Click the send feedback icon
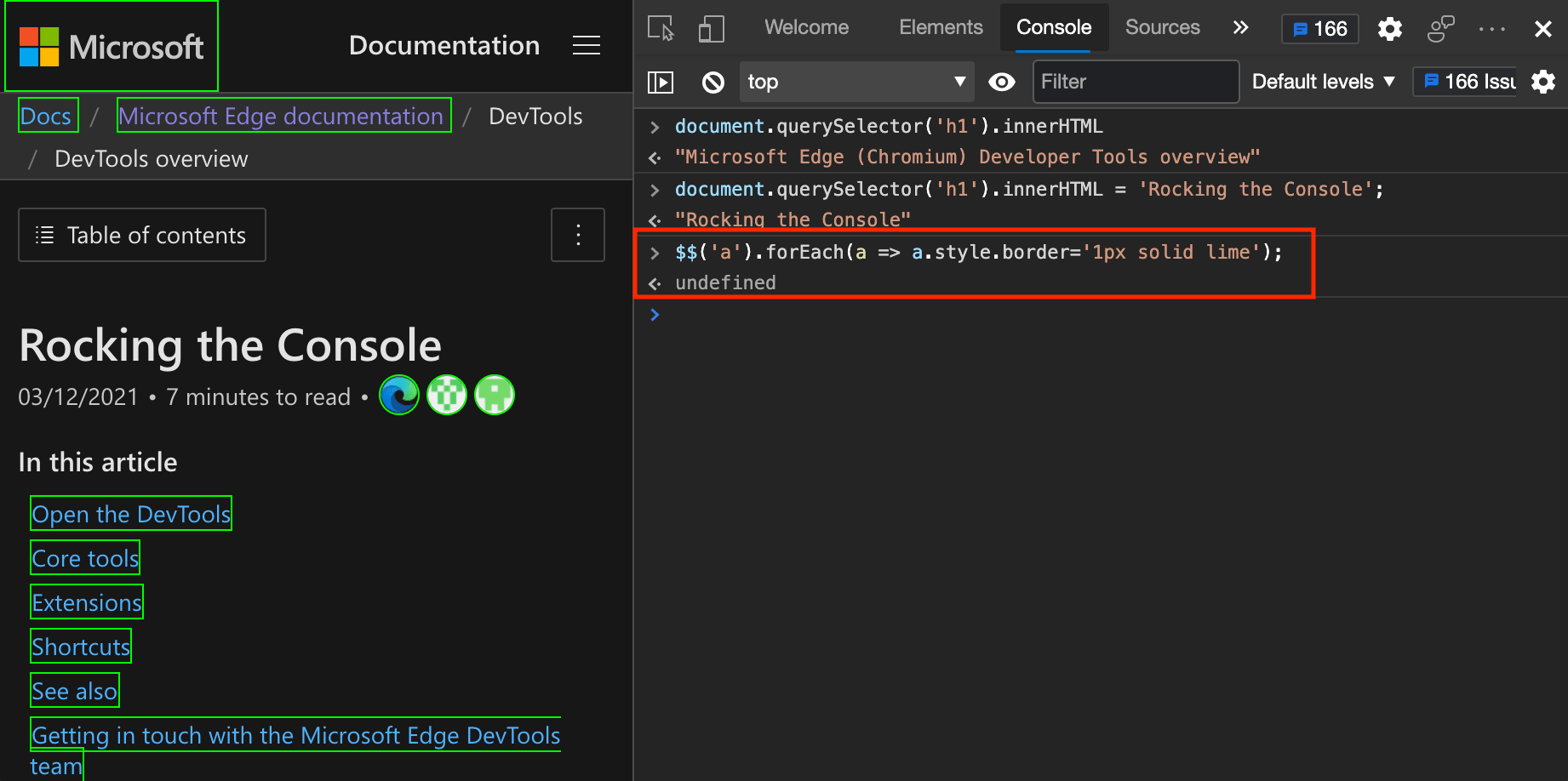1568x781 pixels. tap(1440, 29)
